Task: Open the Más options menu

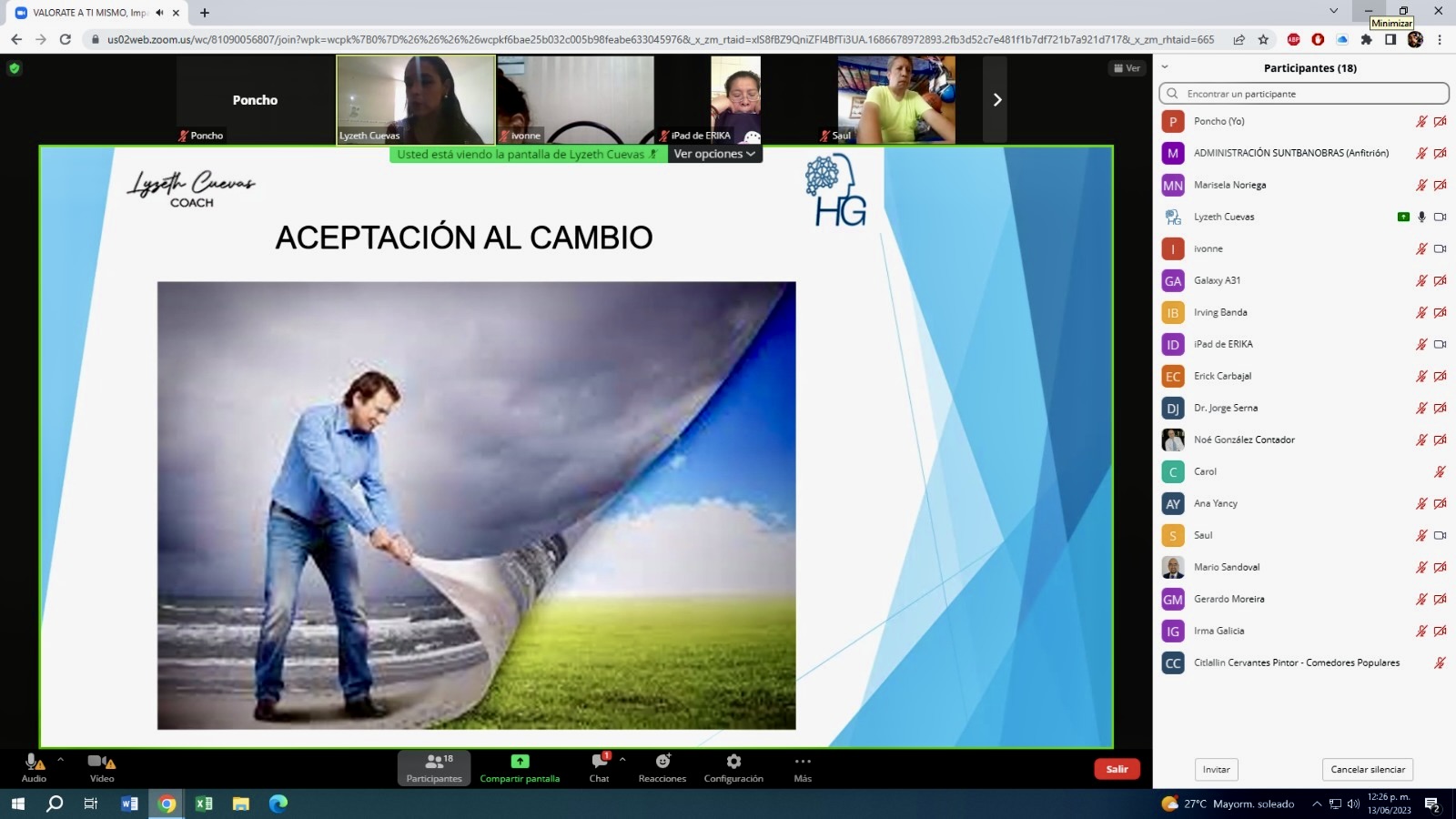Action: click(x=802, y=767)
